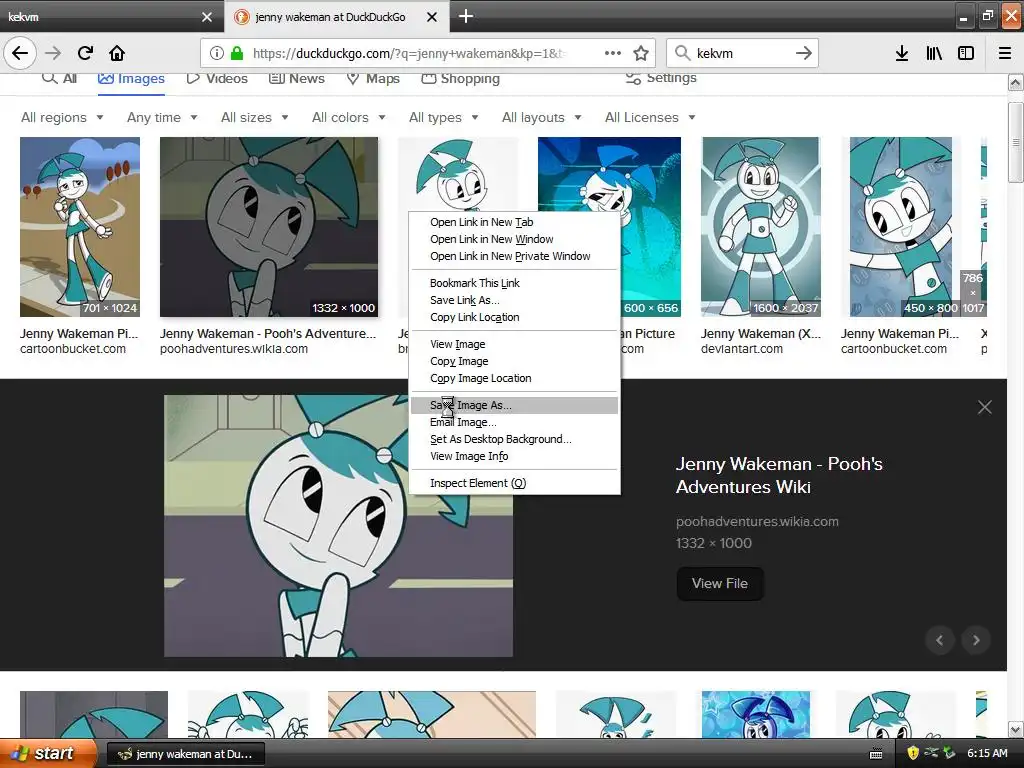Select Bookmark This Link
1024x768 pixels.
pos(514,283)
